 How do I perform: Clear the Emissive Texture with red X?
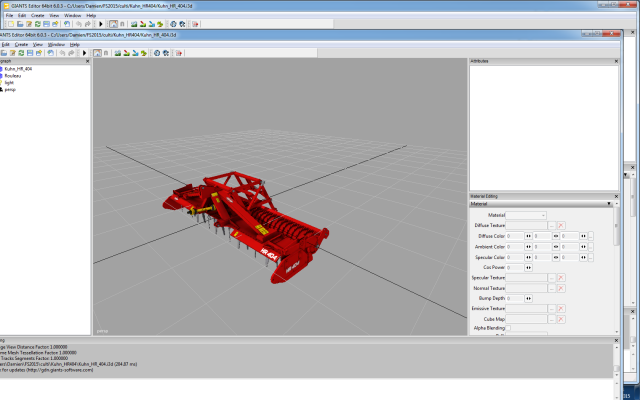point(561,309)
